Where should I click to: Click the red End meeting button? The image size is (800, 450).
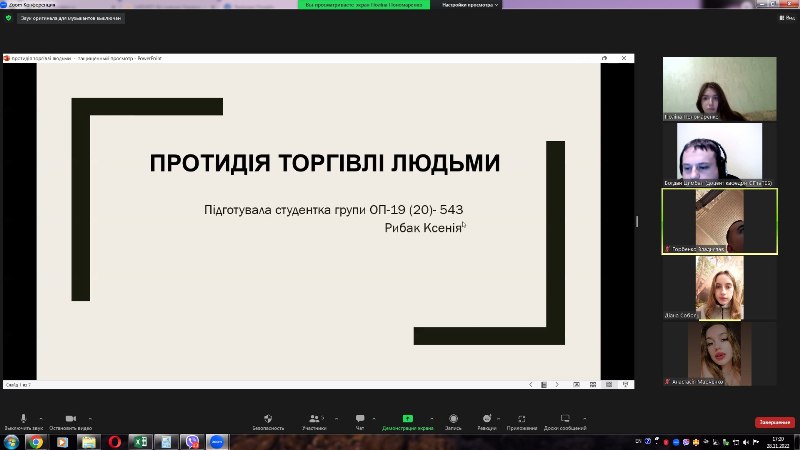pos(774,422)
